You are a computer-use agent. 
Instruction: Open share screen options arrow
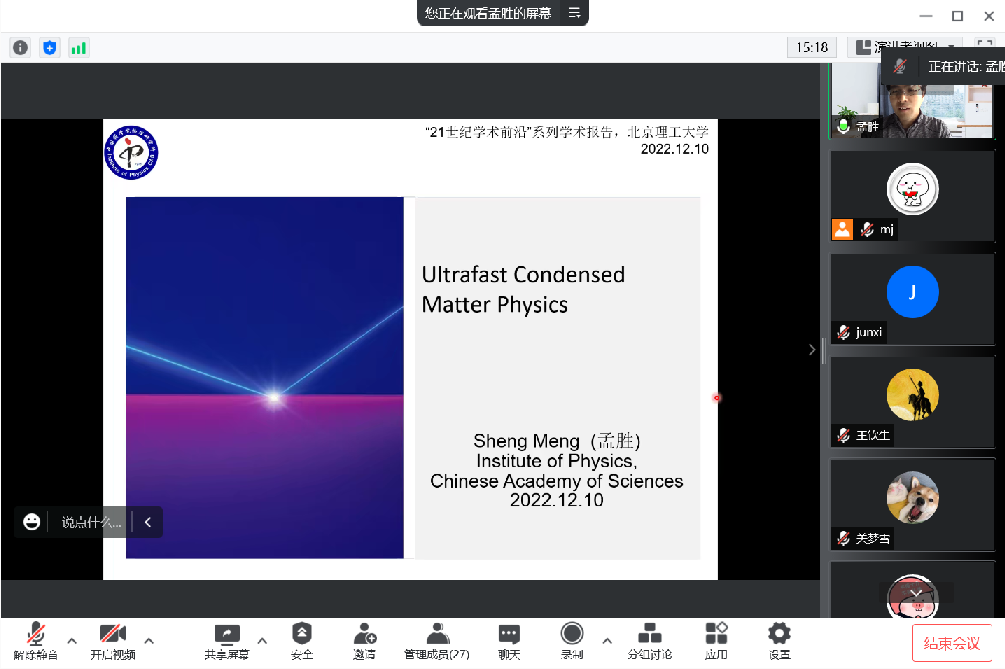tap(263, 640)
